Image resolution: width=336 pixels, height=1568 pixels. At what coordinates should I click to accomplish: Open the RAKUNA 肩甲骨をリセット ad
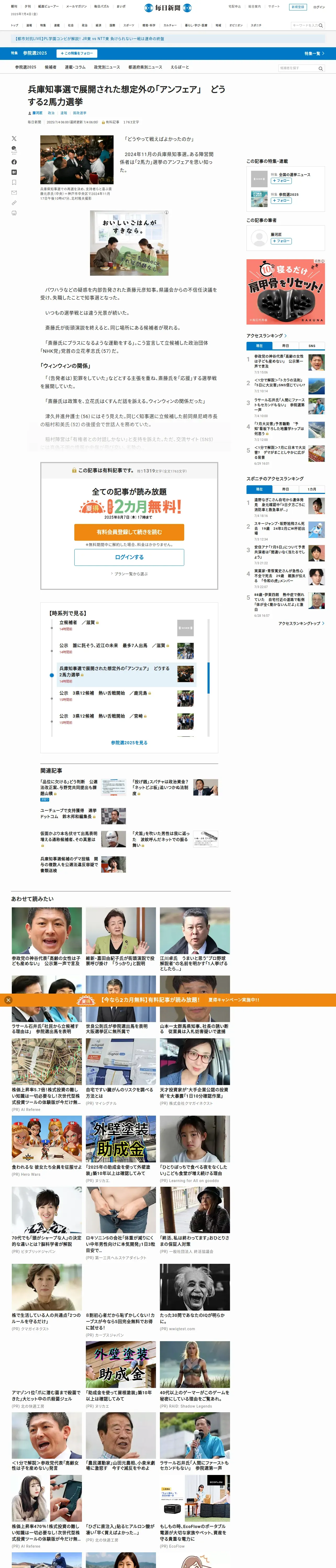pos(285,292)
